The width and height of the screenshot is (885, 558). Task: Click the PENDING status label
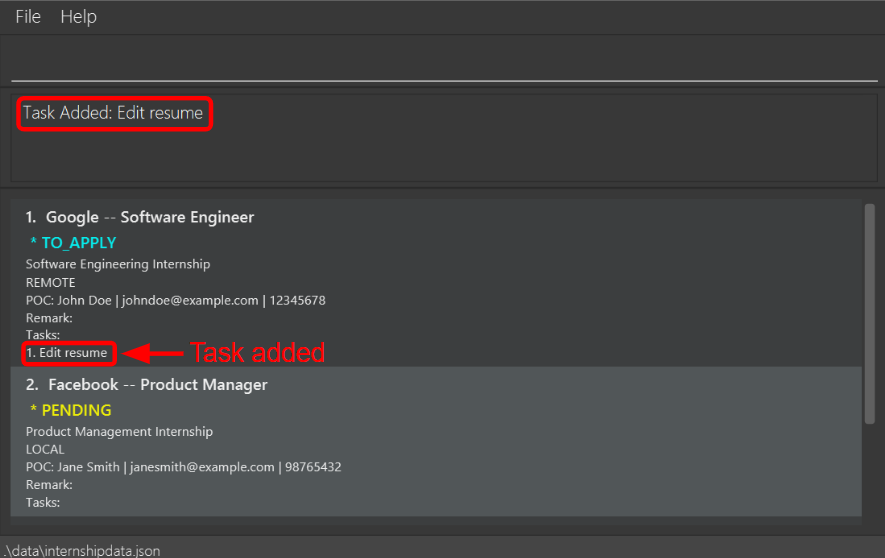pos(76,410)
